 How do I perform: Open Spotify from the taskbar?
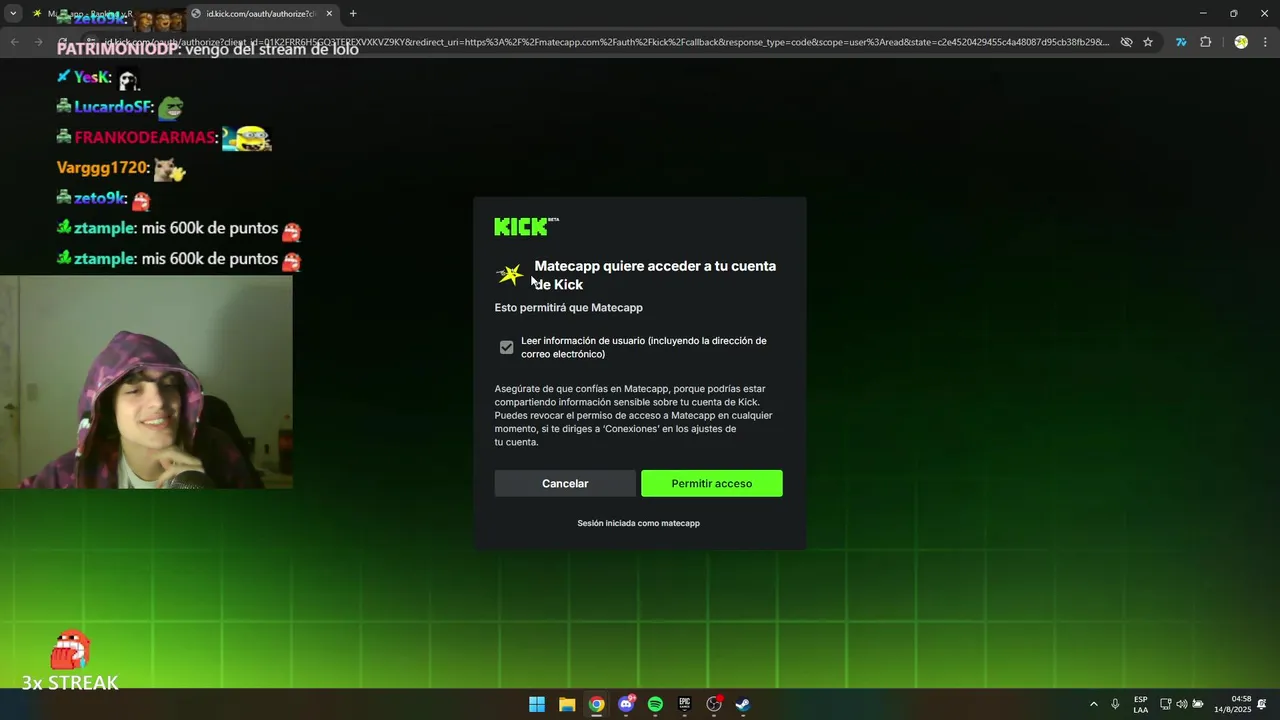click(655, 704)
